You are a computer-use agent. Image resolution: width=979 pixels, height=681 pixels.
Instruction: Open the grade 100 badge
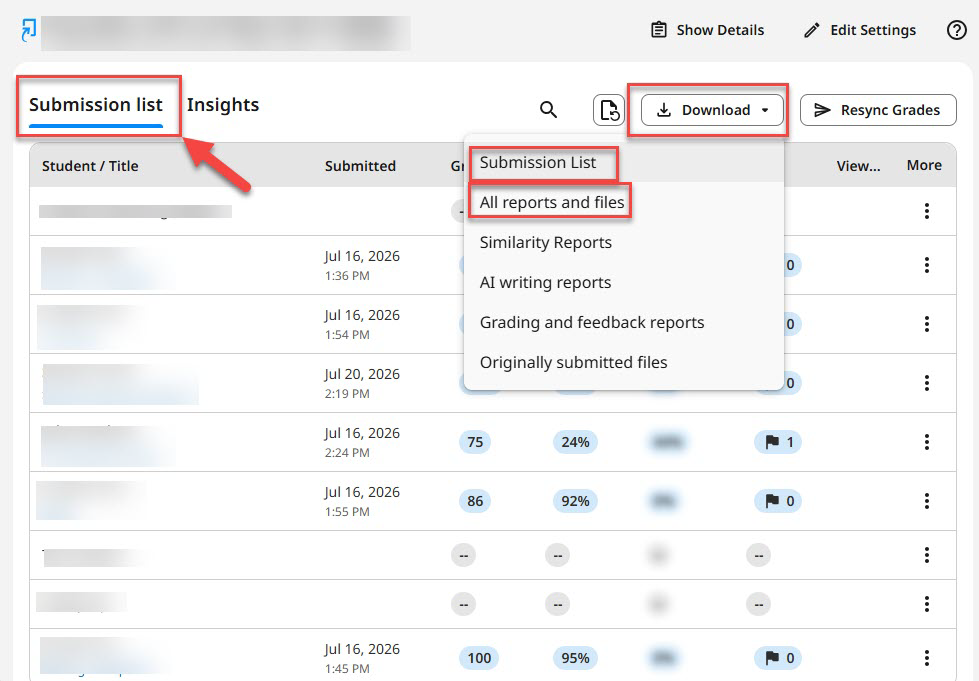point(479,658)
